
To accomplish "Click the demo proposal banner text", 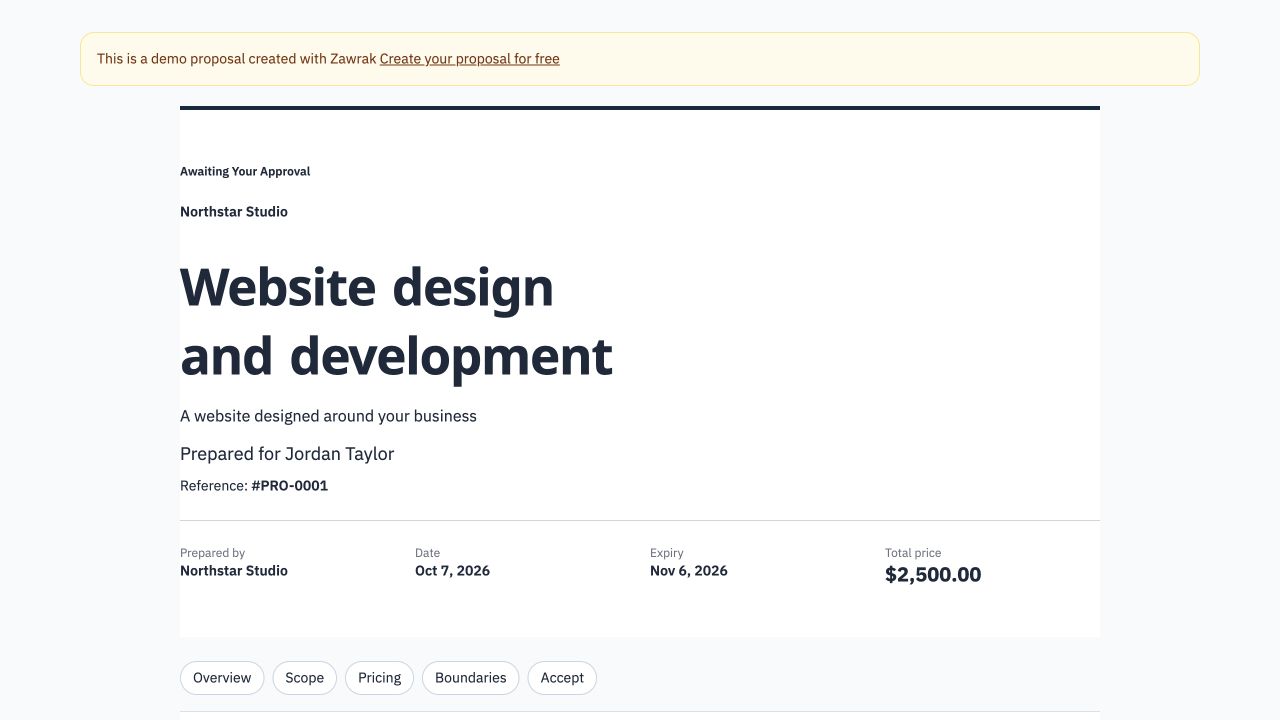I will click(237, 59).
